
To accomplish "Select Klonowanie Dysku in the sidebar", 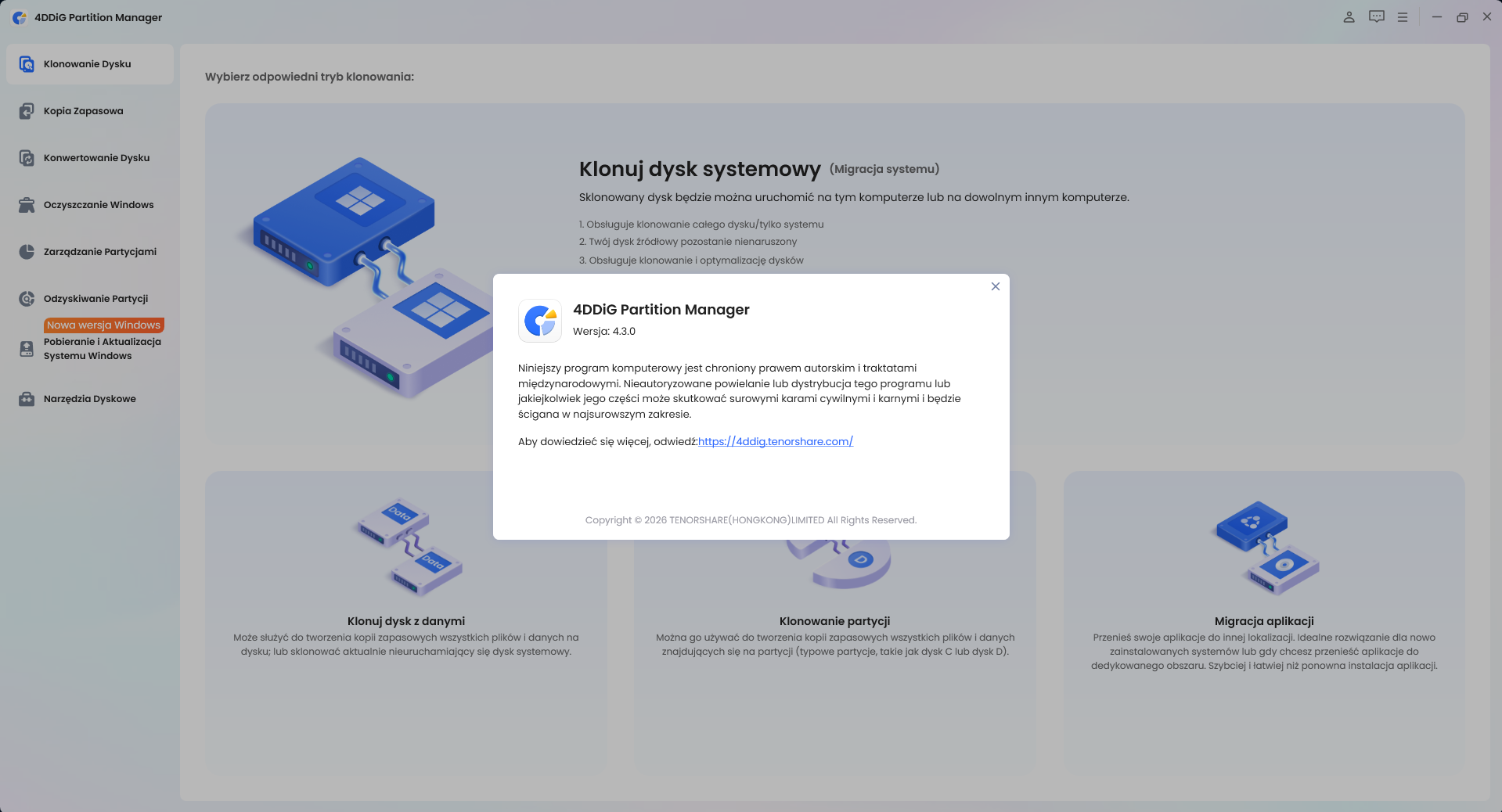I will [x=90, y=64].
